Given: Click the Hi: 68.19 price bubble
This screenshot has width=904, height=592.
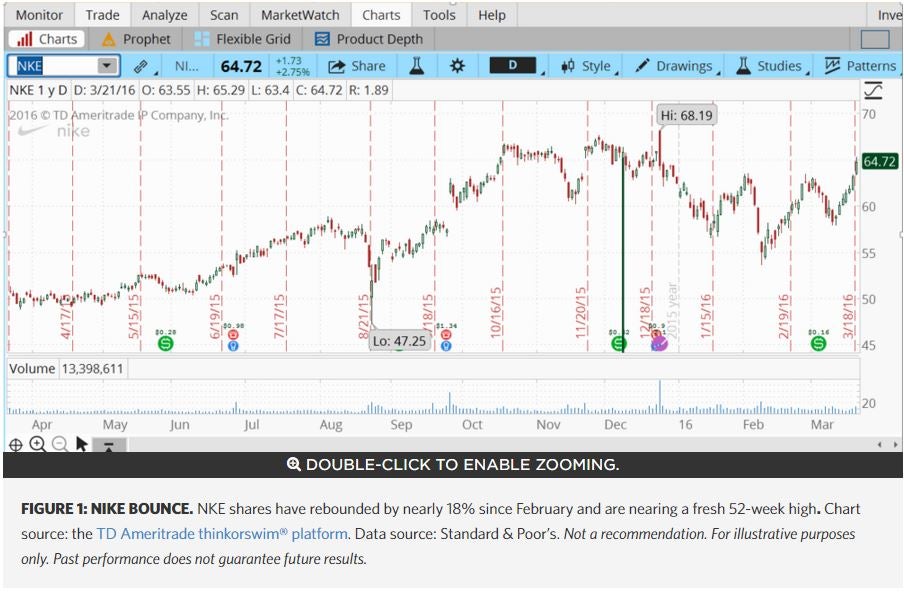Looking at the screenshot, I should [x=686, y=115].
